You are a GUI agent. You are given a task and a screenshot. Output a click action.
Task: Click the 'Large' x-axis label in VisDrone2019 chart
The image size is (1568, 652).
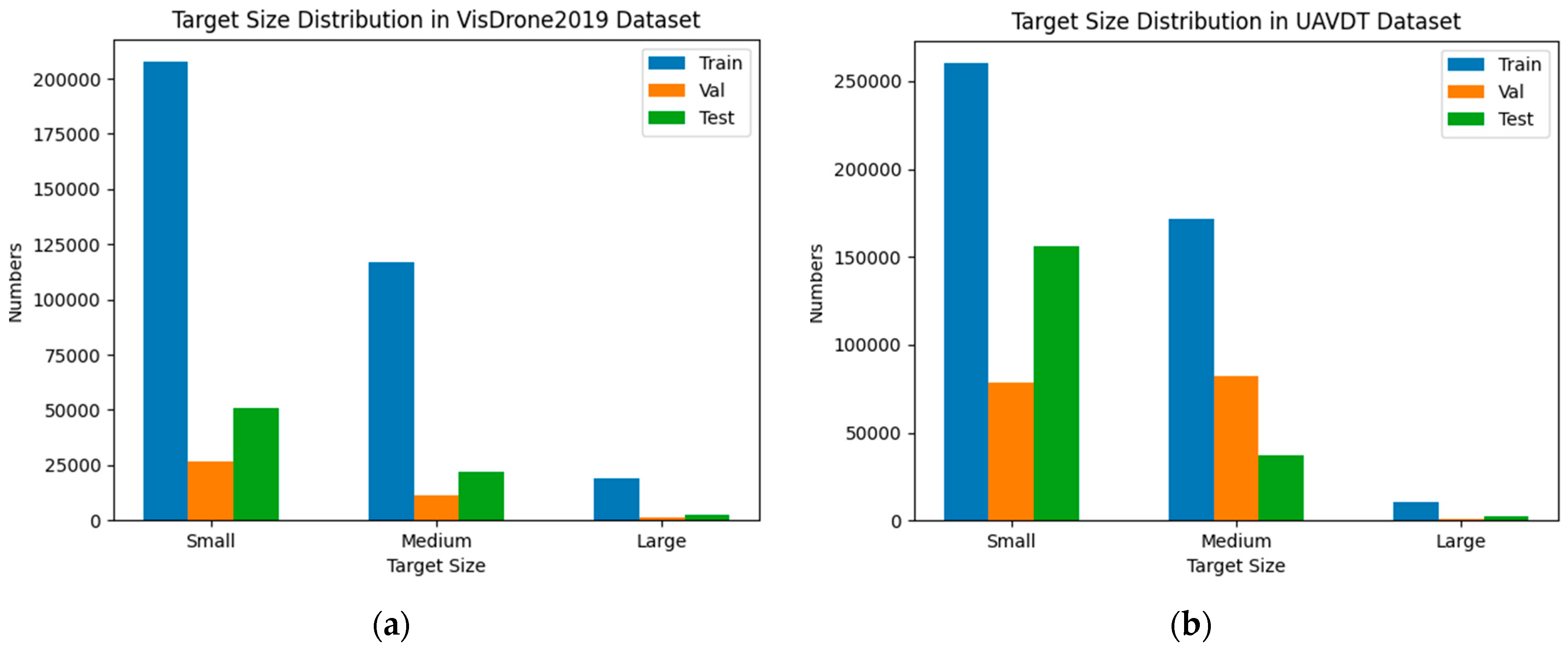point(662,541)
